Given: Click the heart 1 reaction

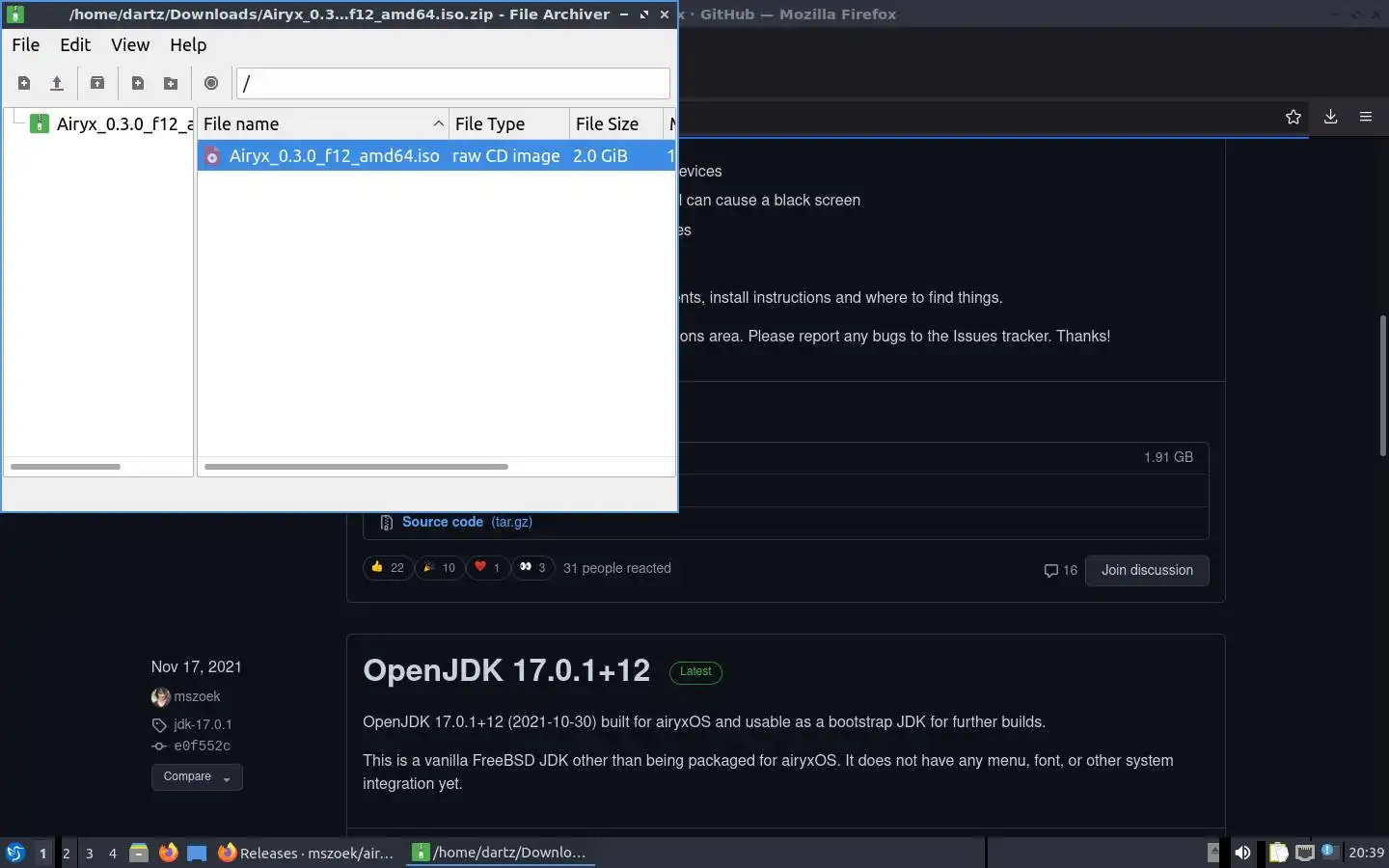Looking at the screenshot, I should pos(487,567).
